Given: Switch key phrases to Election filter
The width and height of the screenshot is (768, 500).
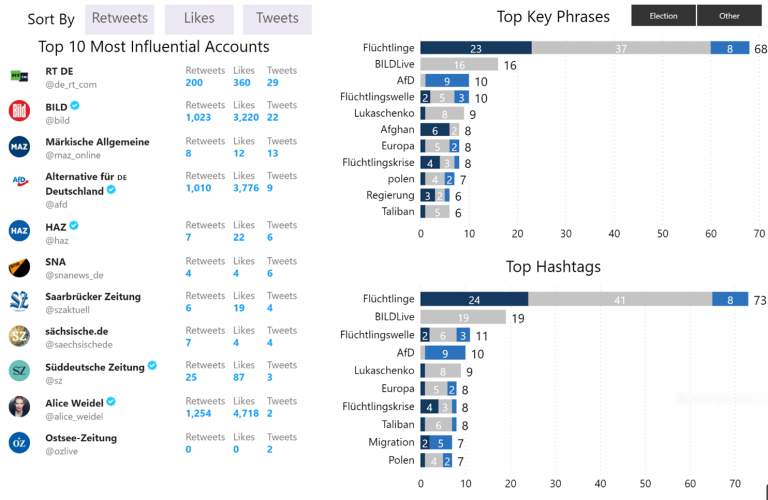Looking at the screenshot, I should [x=663, y=16].
